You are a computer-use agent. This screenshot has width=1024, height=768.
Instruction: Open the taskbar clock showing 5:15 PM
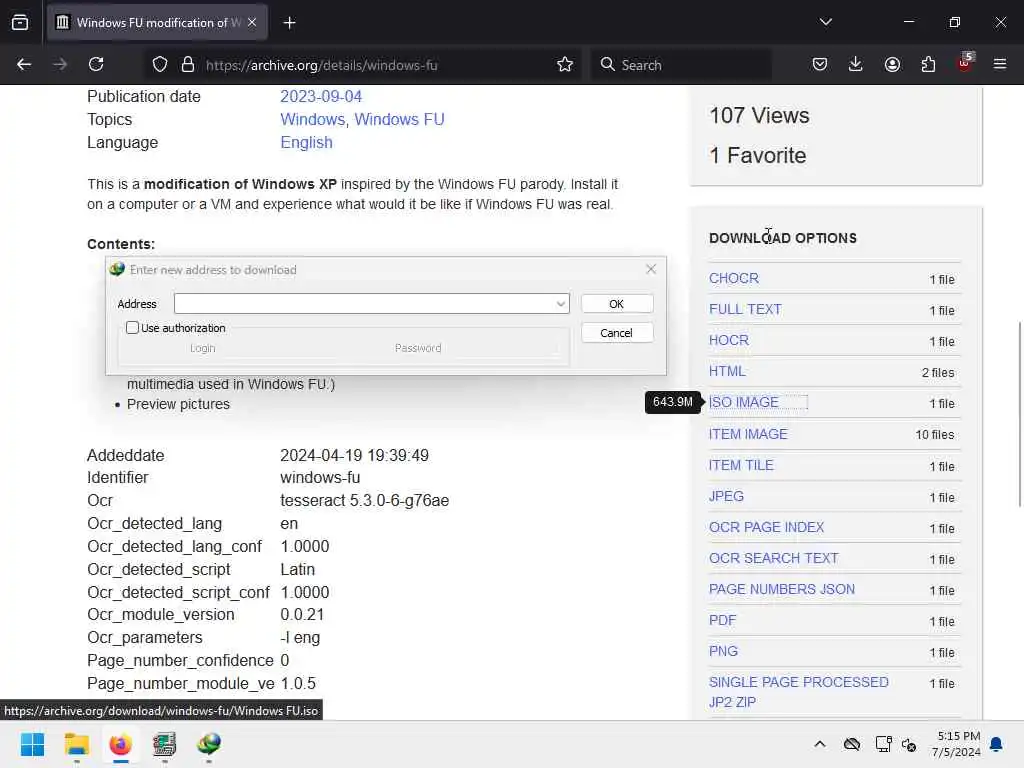click(956, 744)
